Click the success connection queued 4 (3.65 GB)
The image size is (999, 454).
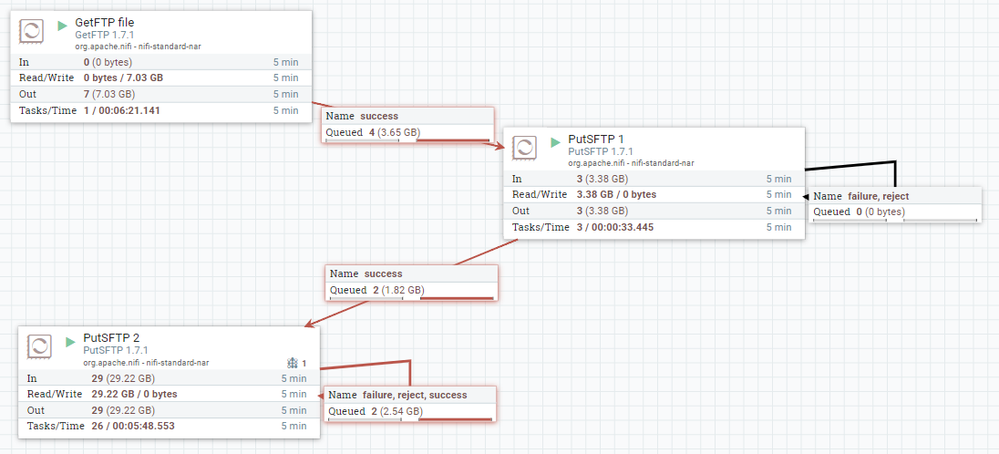tap(408, 125)
